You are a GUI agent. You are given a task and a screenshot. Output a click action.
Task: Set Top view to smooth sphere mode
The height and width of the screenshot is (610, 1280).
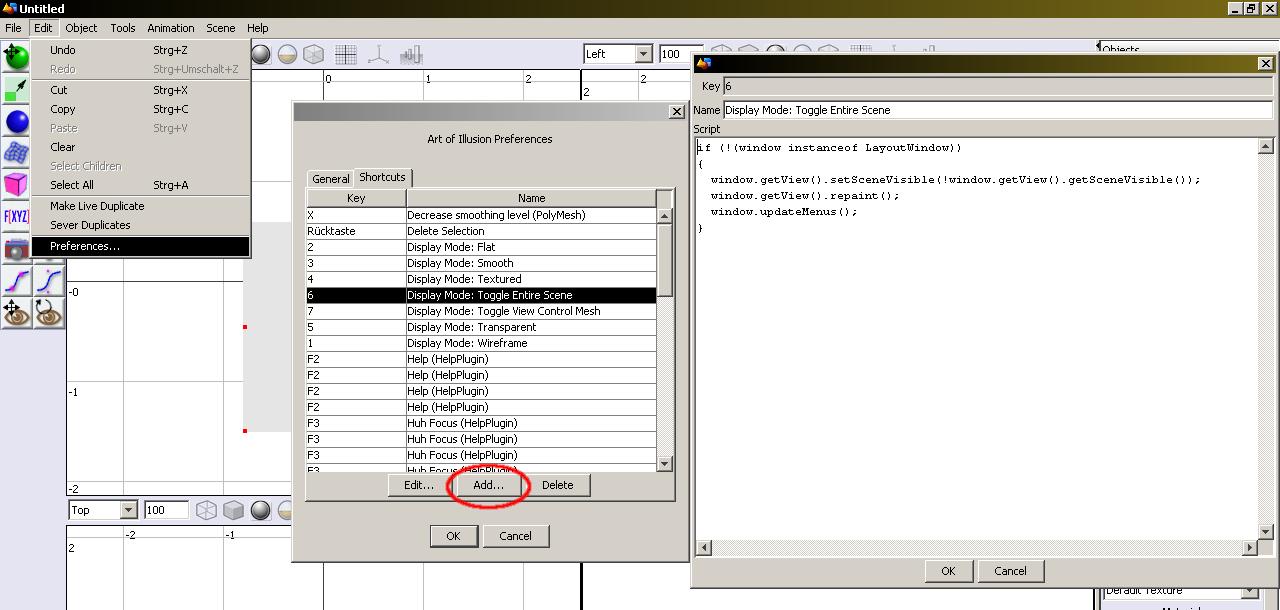261,510
